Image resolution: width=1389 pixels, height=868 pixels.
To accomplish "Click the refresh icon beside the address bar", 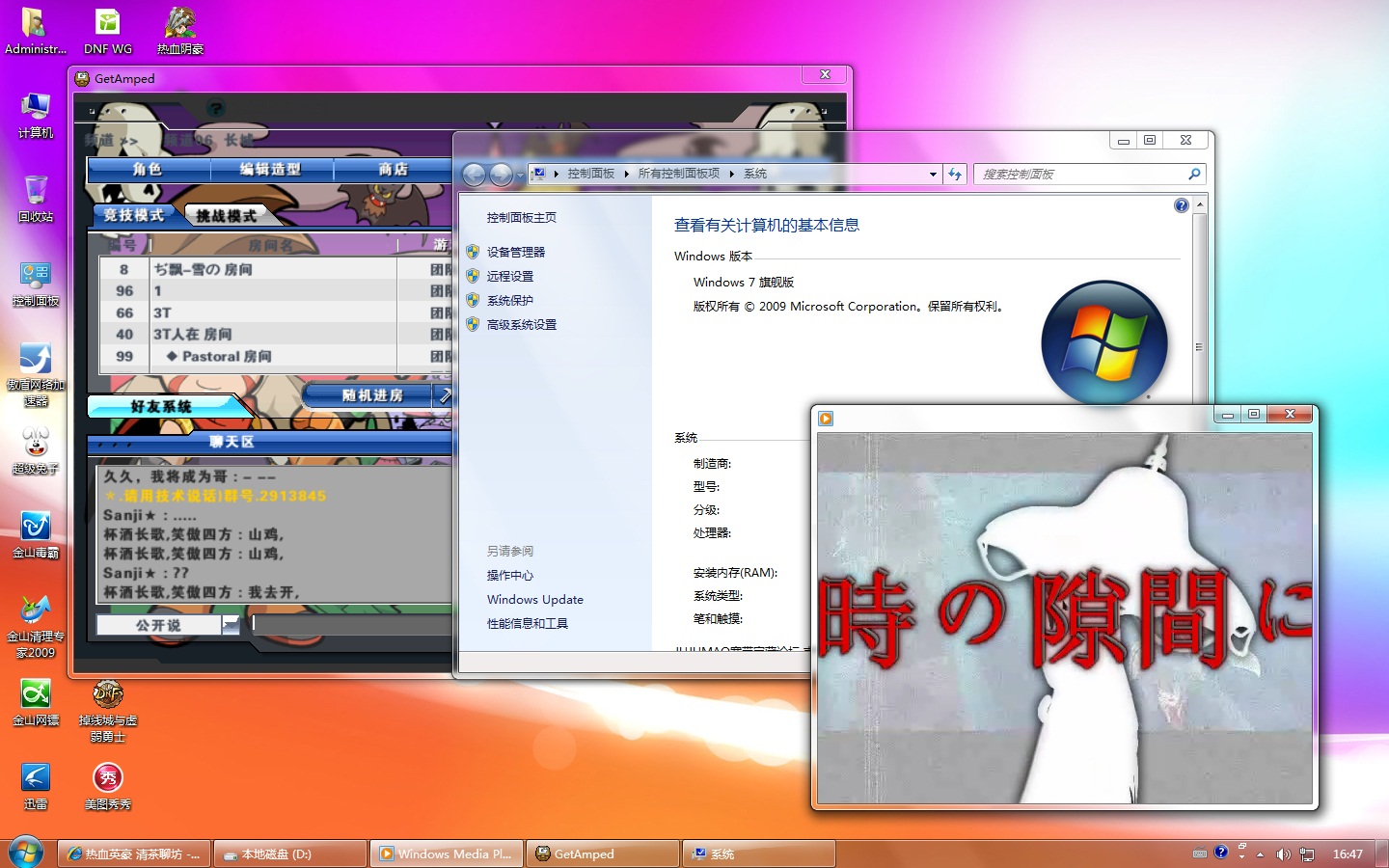I will 955,174.
